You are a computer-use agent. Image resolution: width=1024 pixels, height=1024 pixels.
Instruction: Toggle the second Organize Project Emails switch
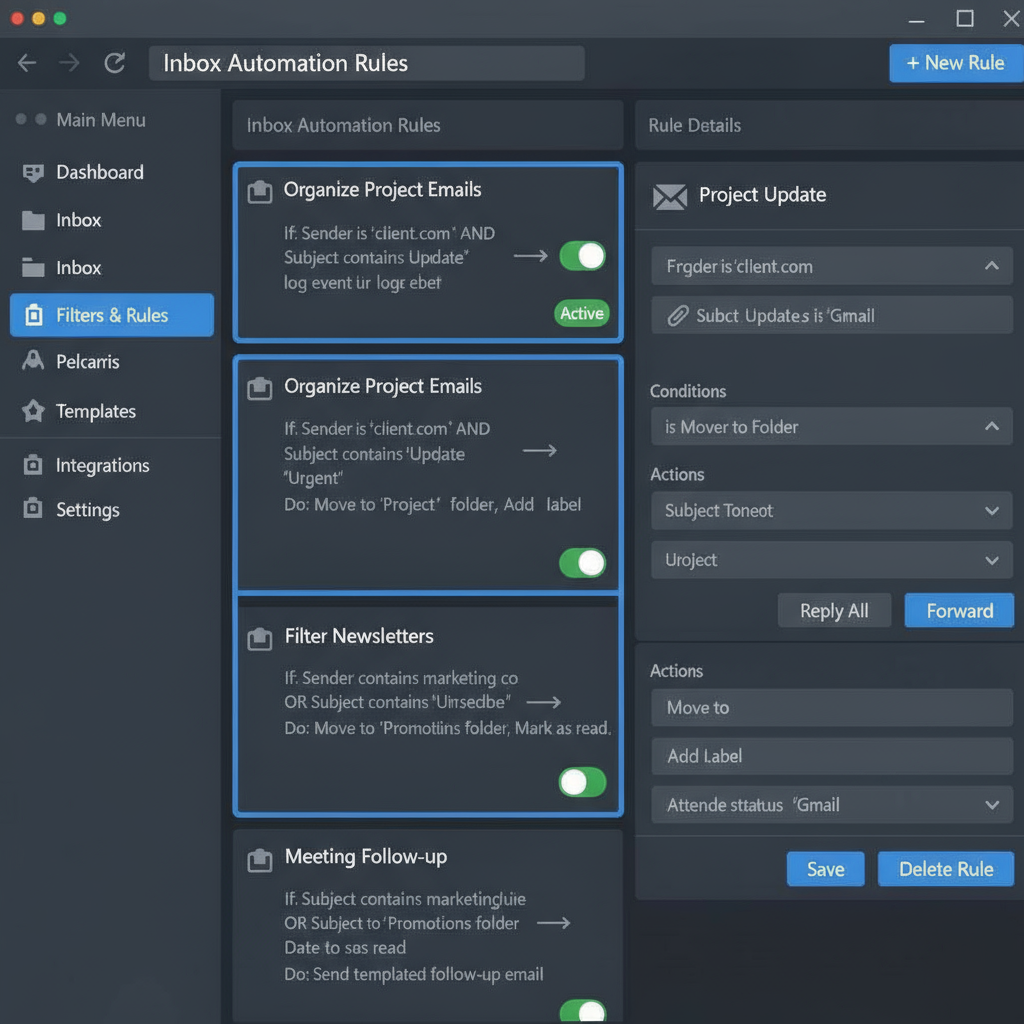[582, 563]
